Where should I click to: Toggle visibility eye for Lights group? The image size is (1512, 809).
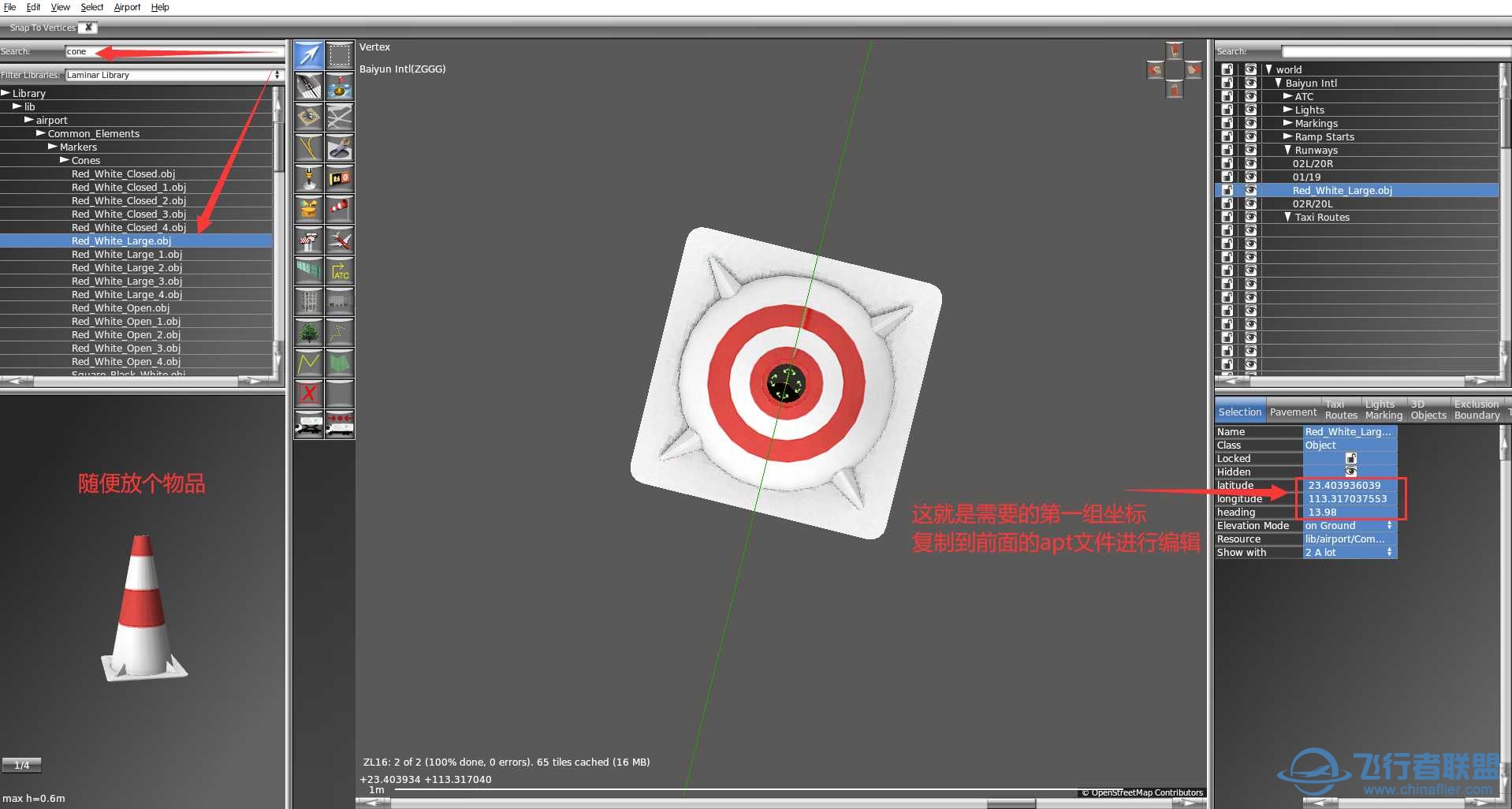(x=1250, y=110)
